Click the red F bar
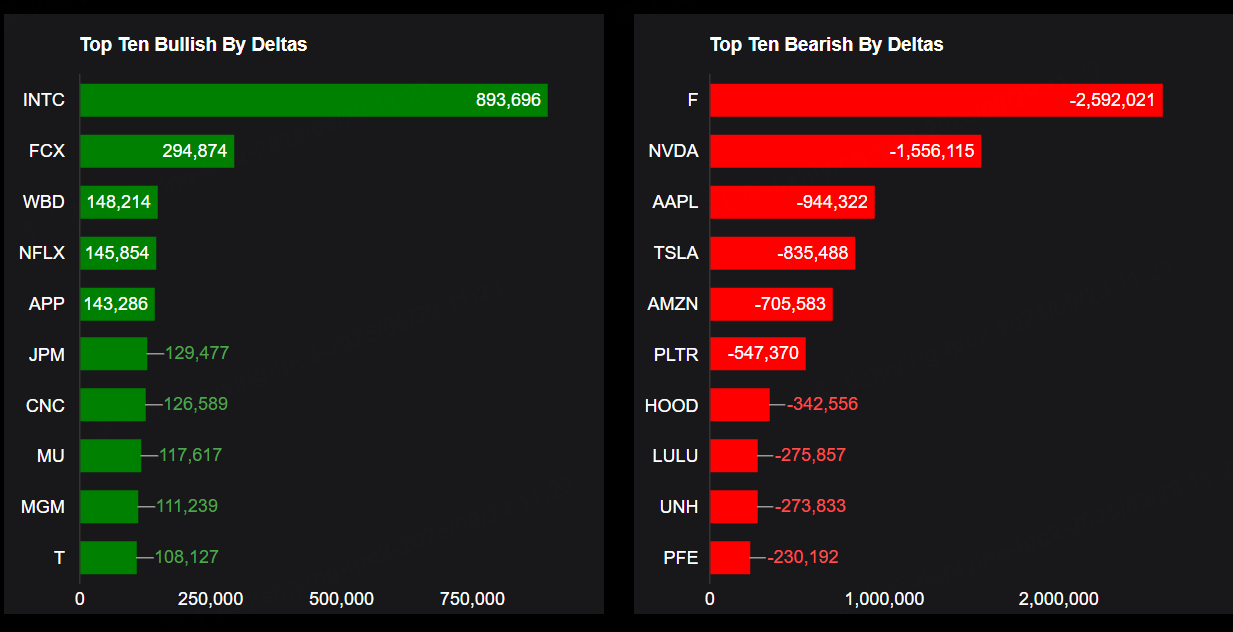The image size is (1233, 632). [935, 100]
